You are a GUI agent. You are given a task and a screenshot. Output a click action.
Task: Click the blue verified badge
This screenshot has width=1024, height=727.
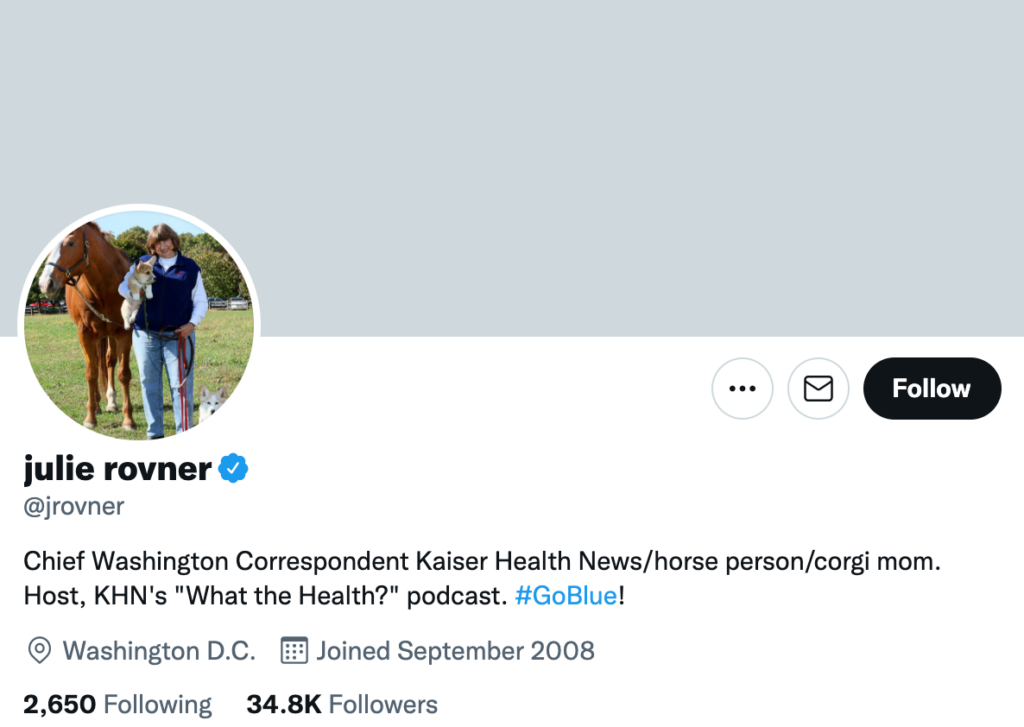(233, 468)
